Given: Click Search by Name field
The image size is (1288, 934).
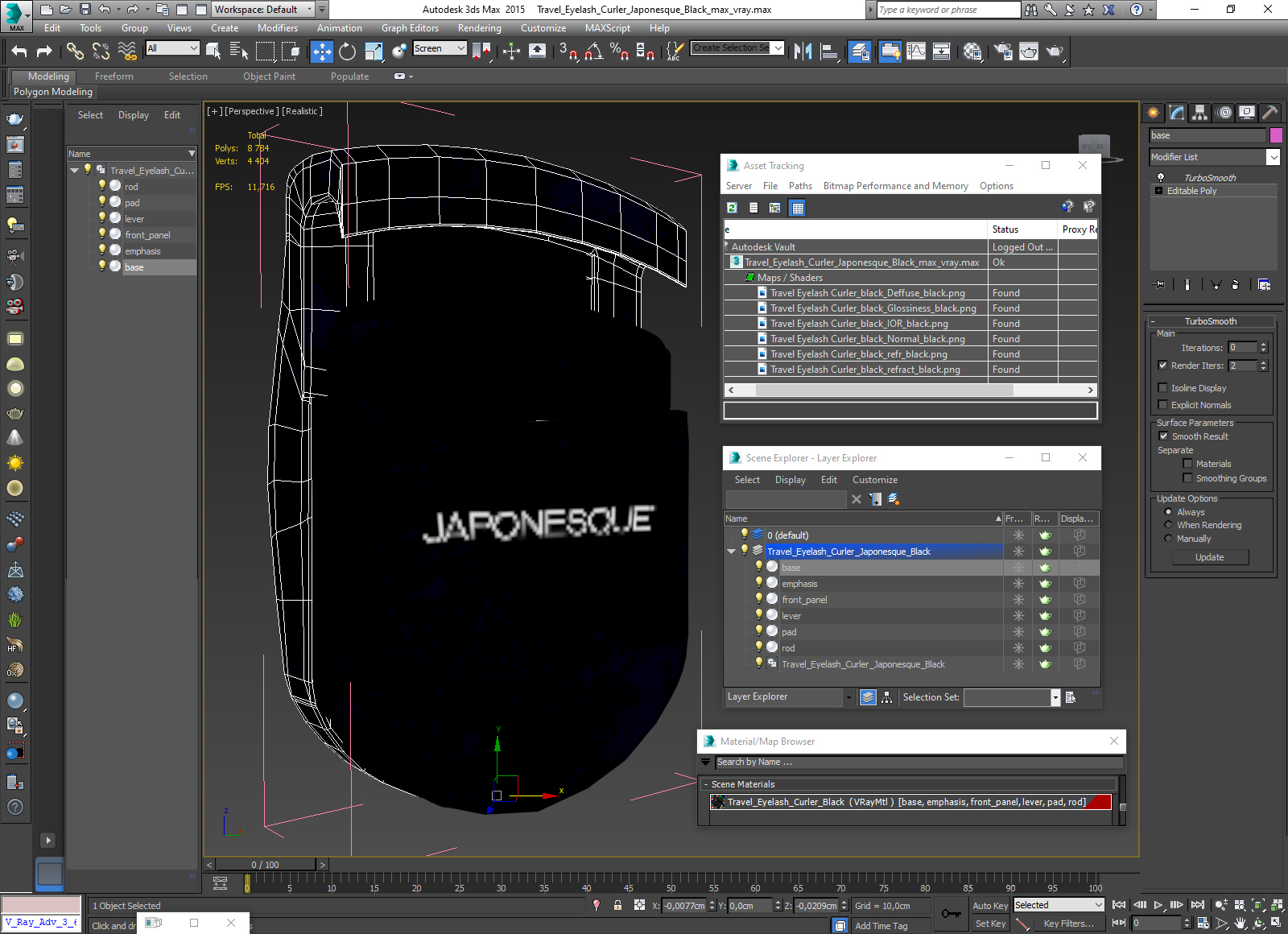Looking at the screenshot, I should [x=919, y=762].
